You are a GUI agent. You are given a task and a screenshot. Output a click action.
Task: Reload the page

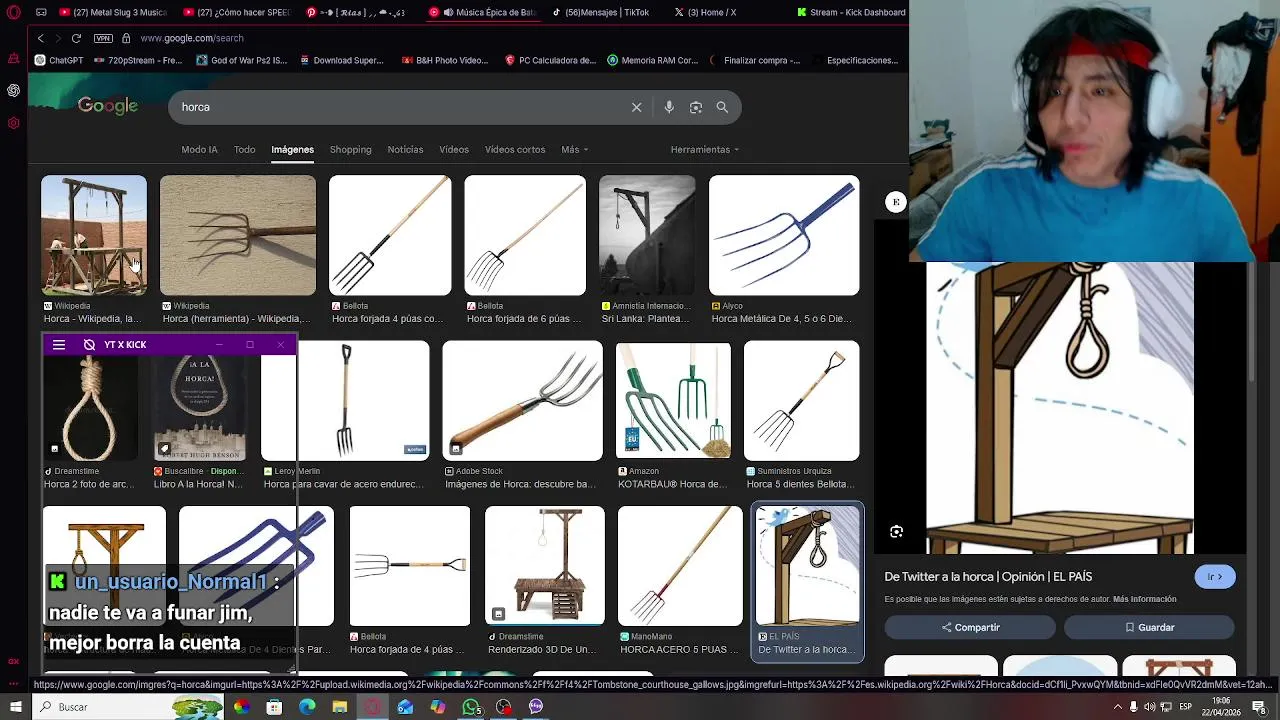[x=76, y=38]
